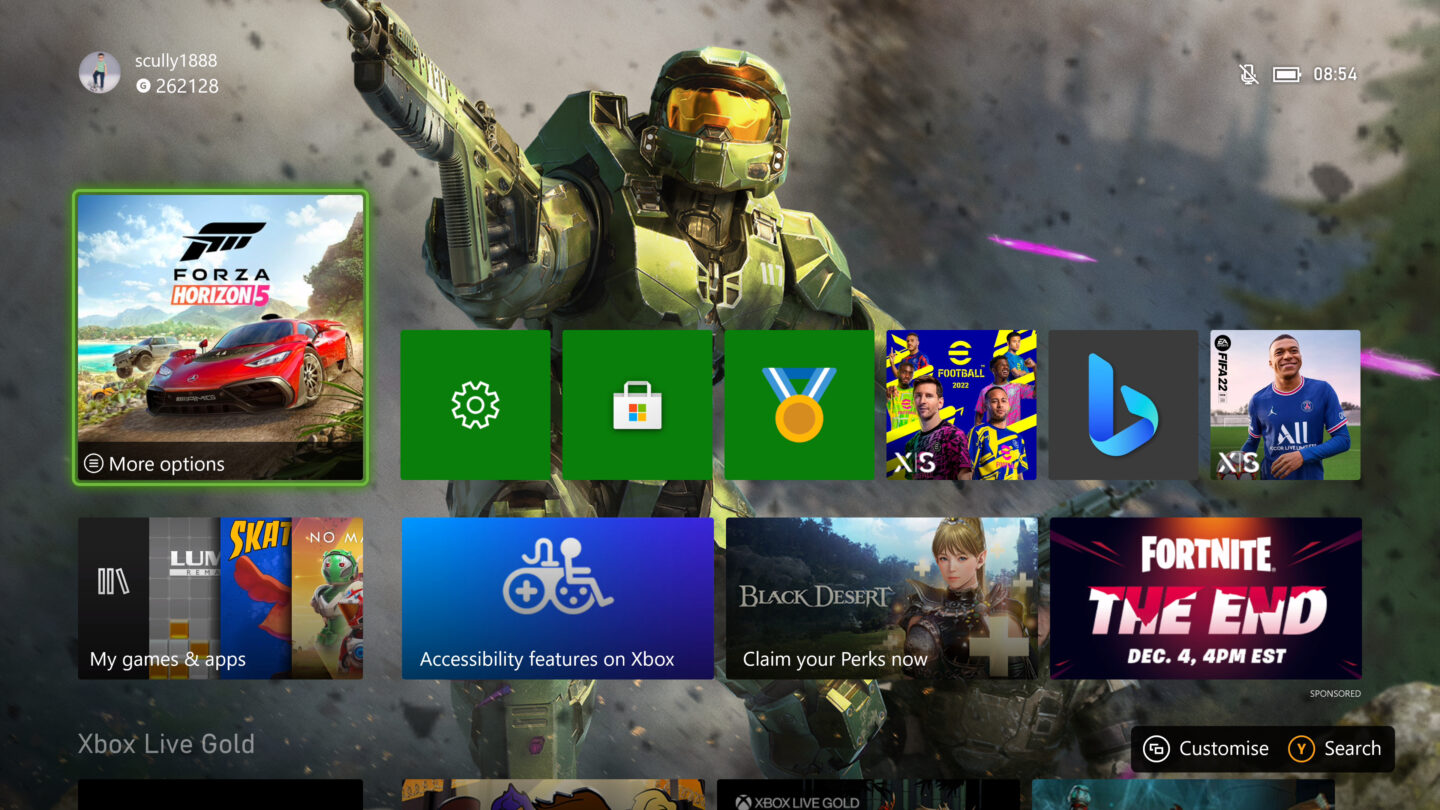Open scully1888's profile avatar

pyautogui.click(x=99, y=73)
